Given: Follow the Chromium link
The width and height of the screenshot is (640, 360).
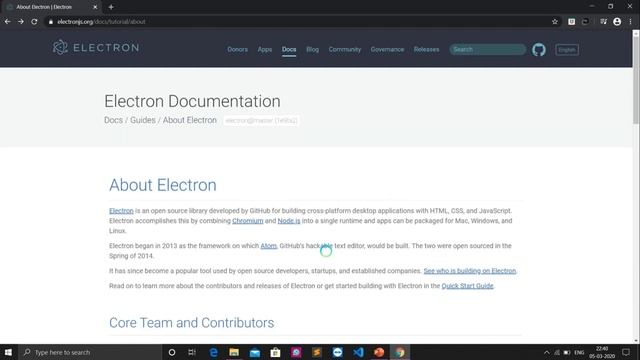Looking at the screenshot, I should pyautogui.click(x=248, y=221).
